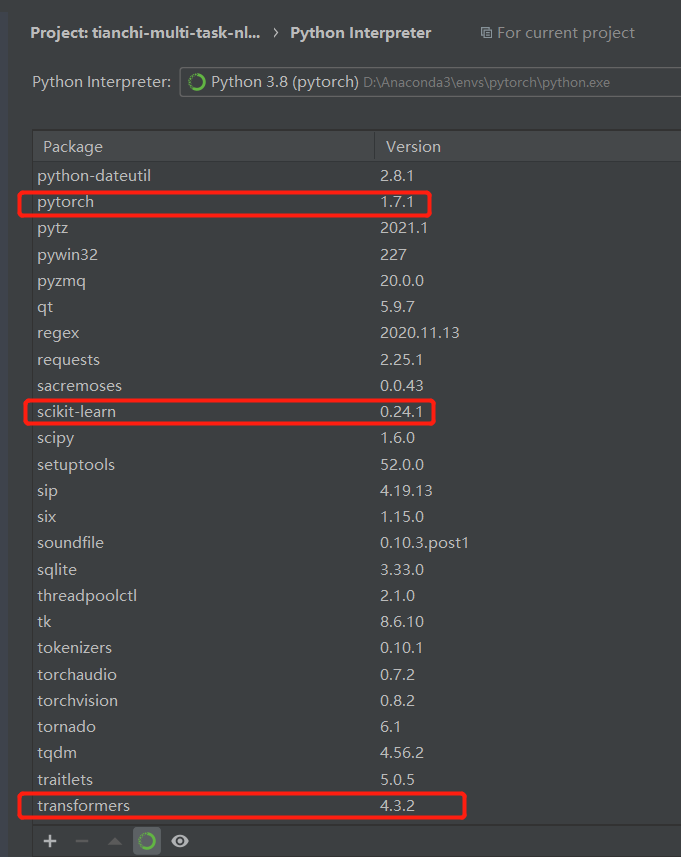
Task: Select the pytz package row
Action: (357, 228)
